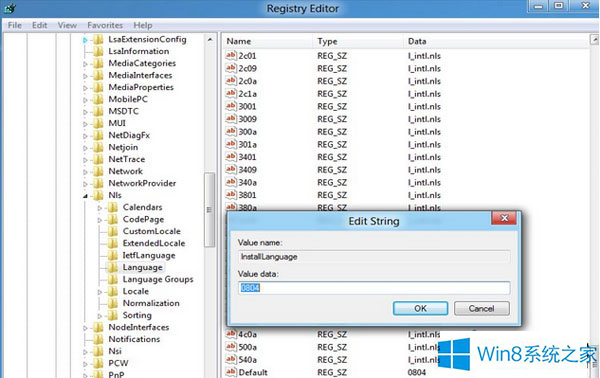Image resolution: width=600 pixels, height=378 pixels.
Task: Select the Normalization folder icon
Action: 112,303
